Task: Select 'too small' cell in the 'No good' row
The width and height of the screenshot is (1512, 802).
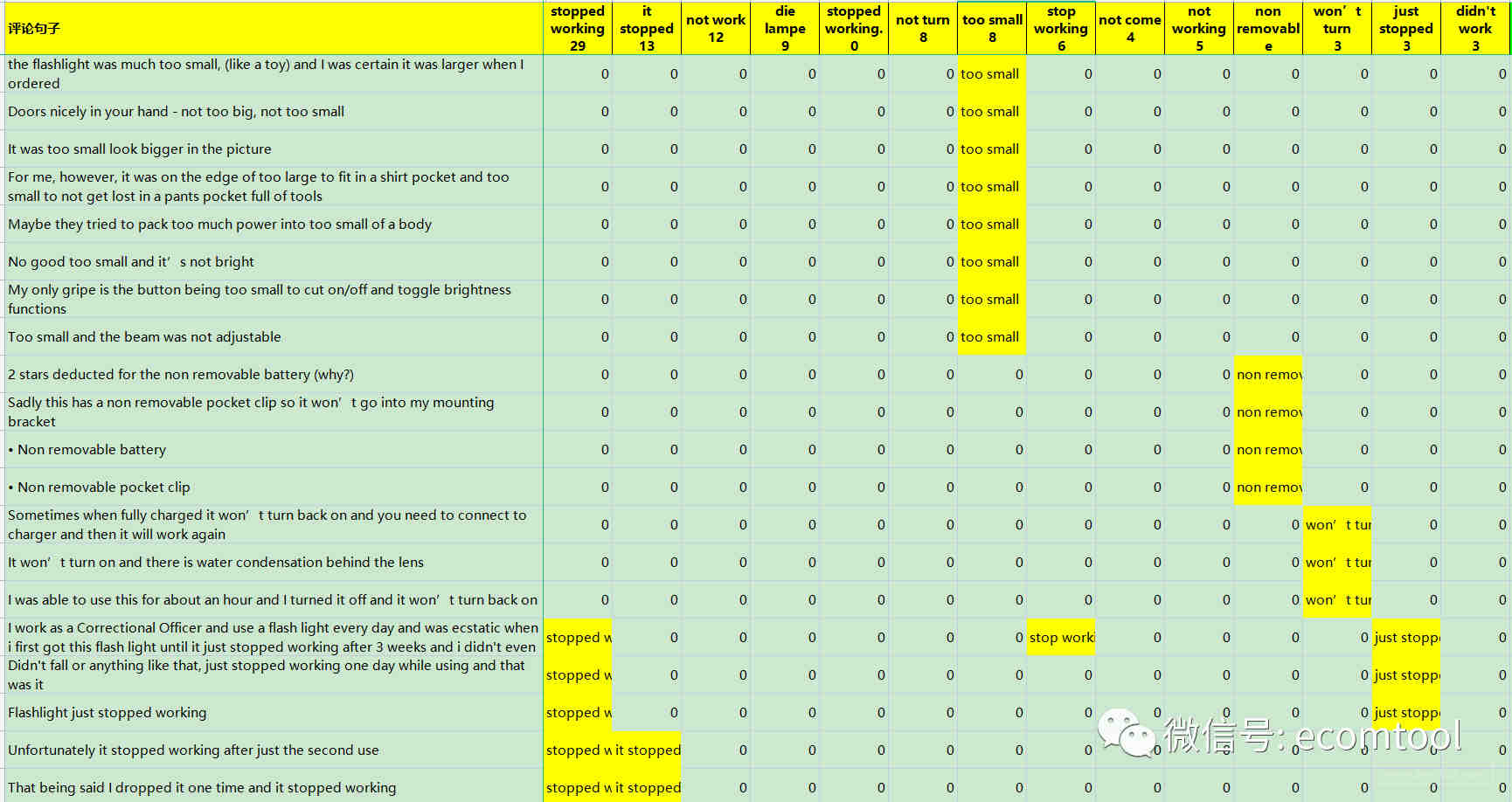Action: coord(992,261)
